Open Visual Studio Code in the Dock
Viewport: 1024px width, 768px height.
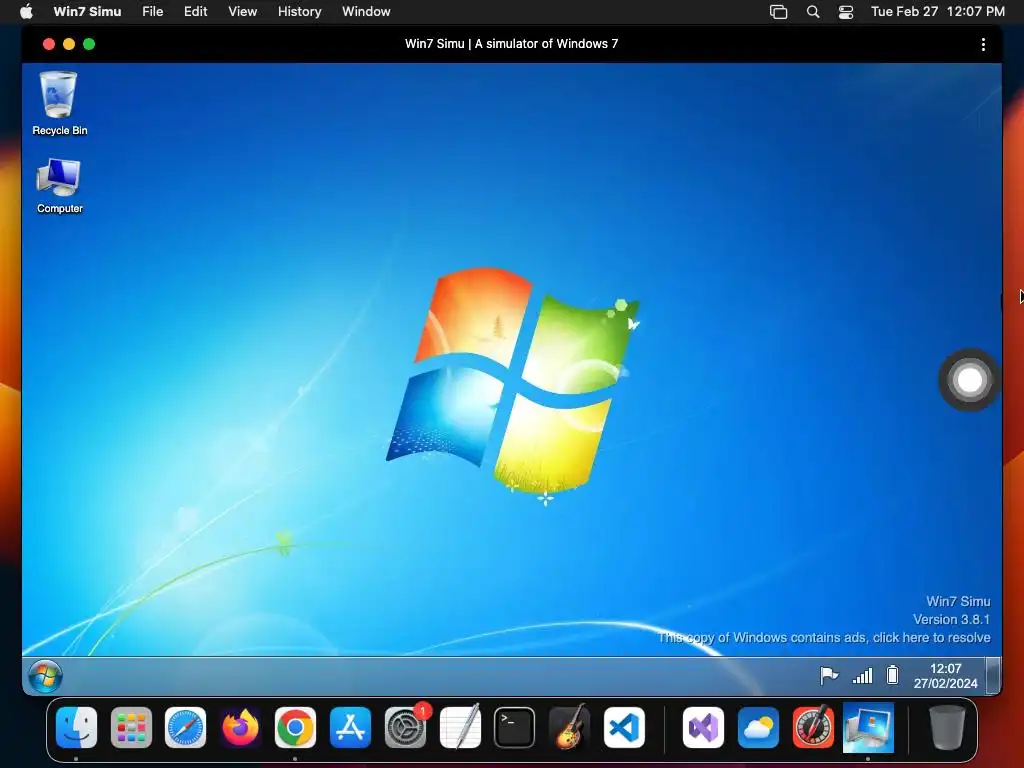(624, 727)
